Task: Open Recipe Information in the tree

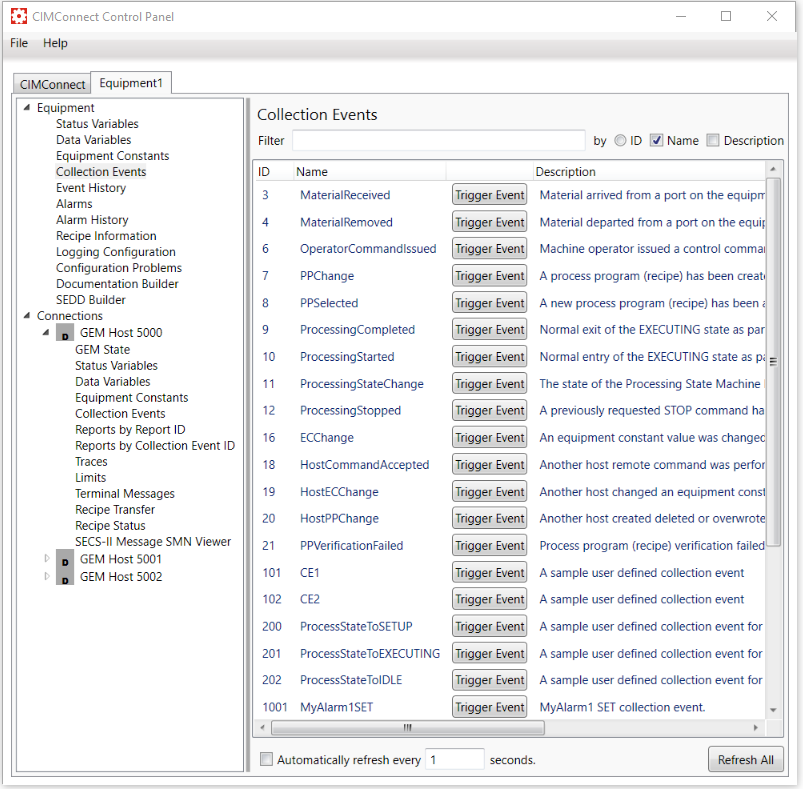Action: click(x=106, y=236)
